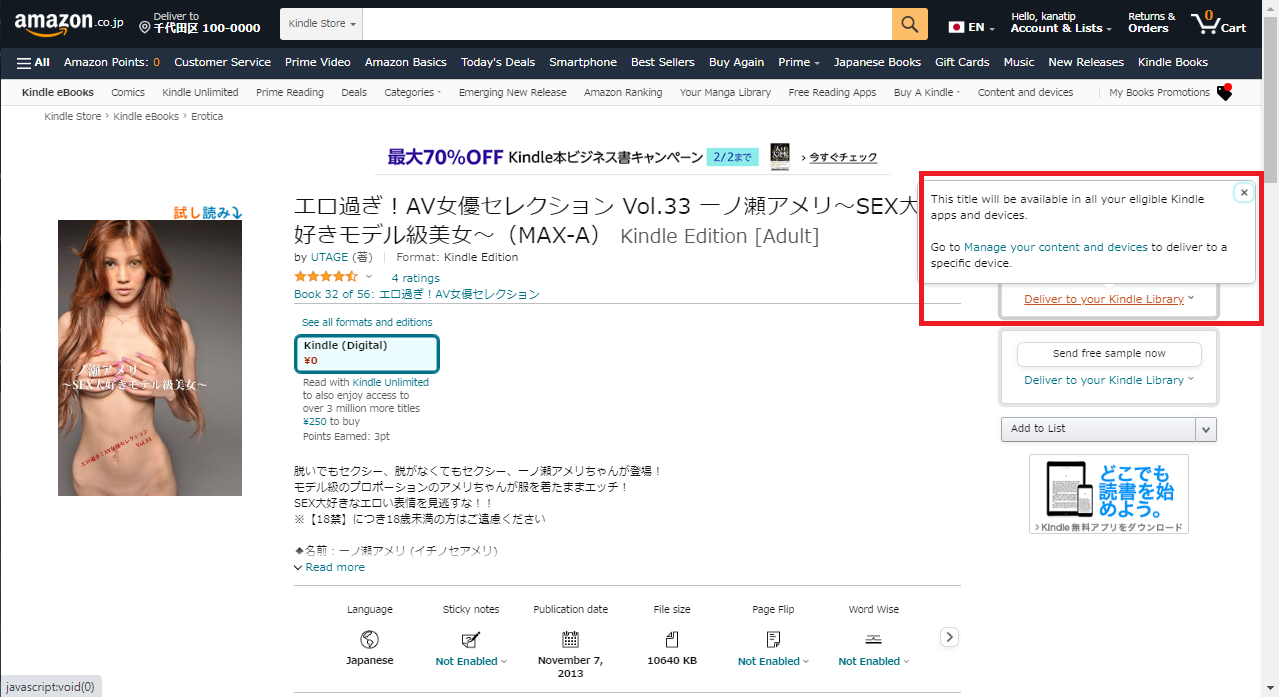Expand Not Enabled under Word Wise
This screenshot has height=697, width=1279.
(x=874, y=661)
